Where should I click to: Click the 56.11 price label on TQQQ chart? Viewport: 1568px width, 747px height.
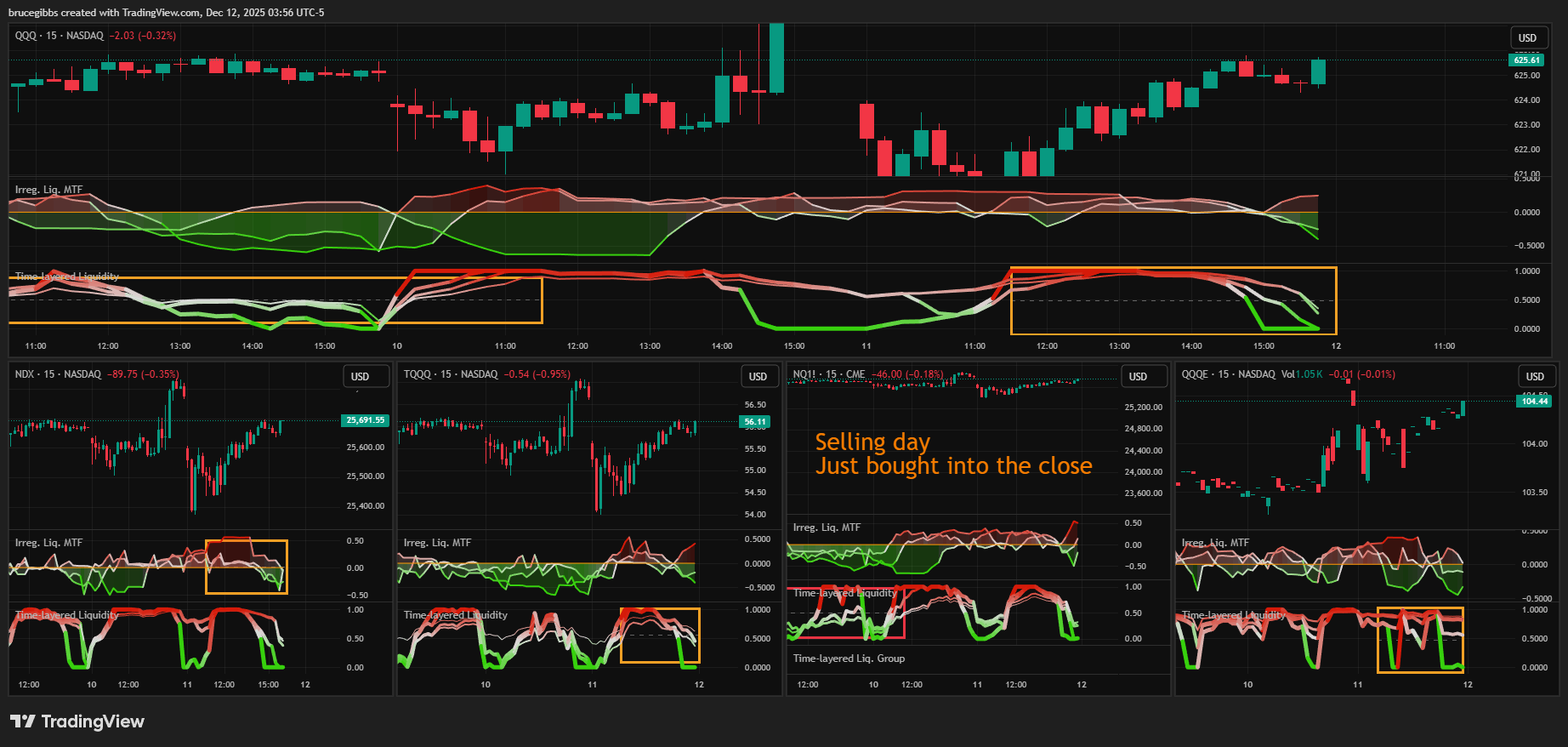pyautogui.click(x=754, y=422)
